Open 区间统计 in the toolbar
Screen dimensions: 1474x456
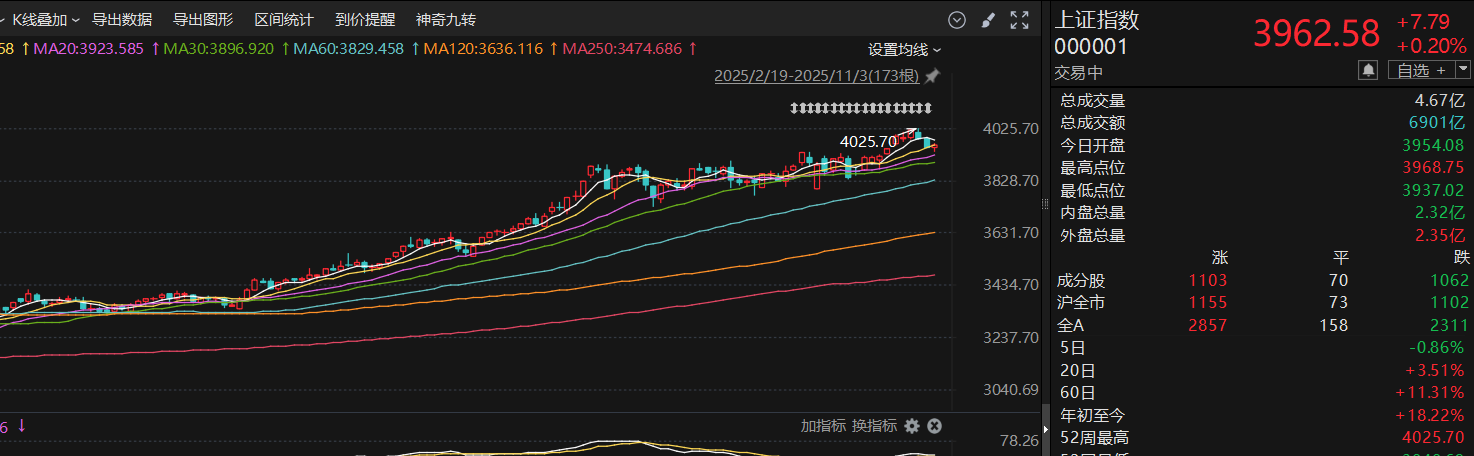point(284,20)
